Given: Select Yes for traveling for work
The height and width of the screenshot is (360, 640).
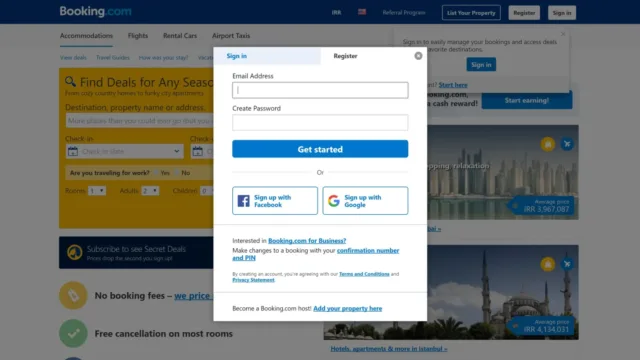Looking at the screenshot, I should [x=156, y=173].
